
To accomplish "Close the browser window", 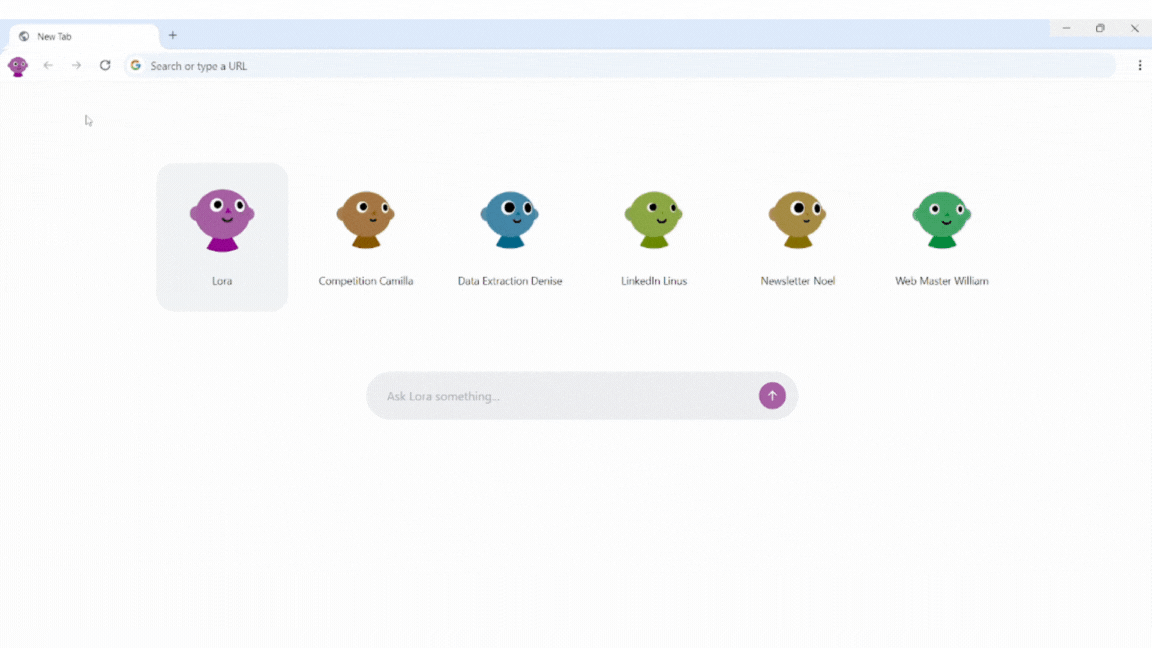I will pyautogui.click(x=1136, y=28).
